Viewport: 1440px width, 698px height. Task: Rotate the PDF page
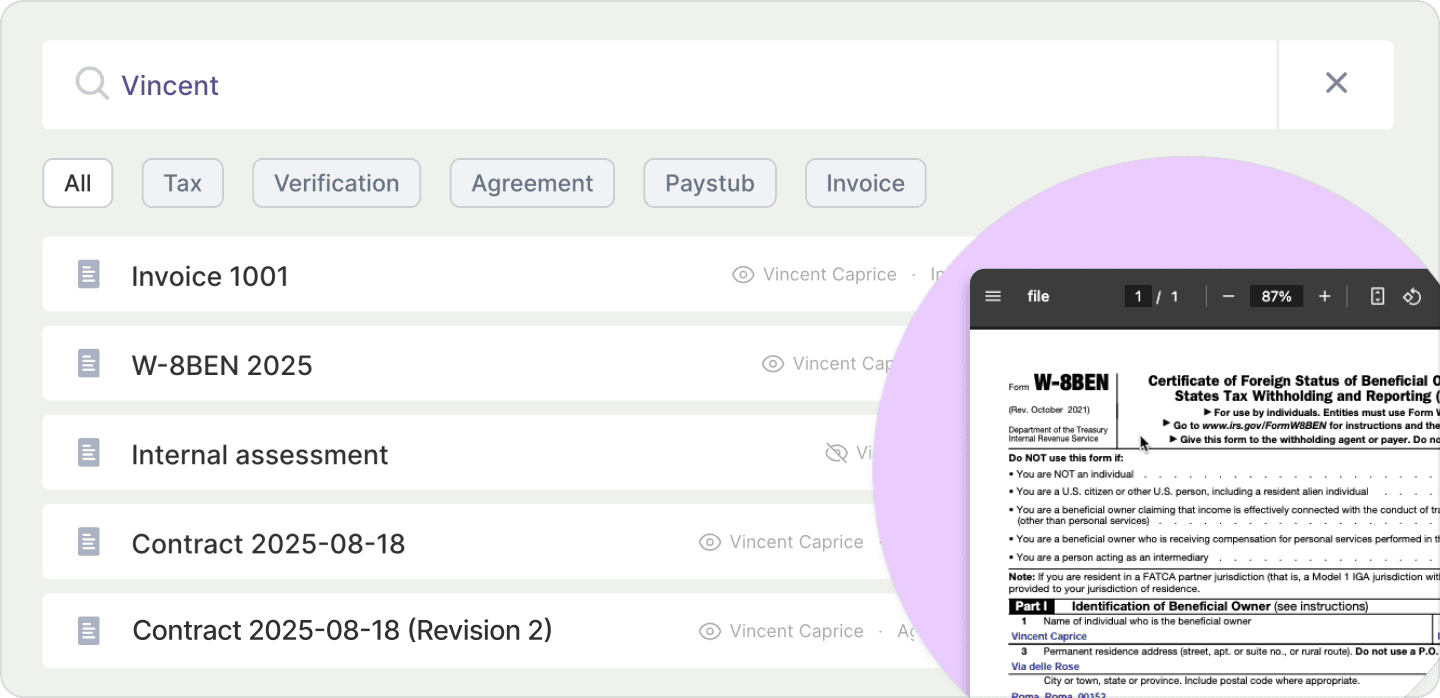pyautogui.click(x=1412, y=296)
